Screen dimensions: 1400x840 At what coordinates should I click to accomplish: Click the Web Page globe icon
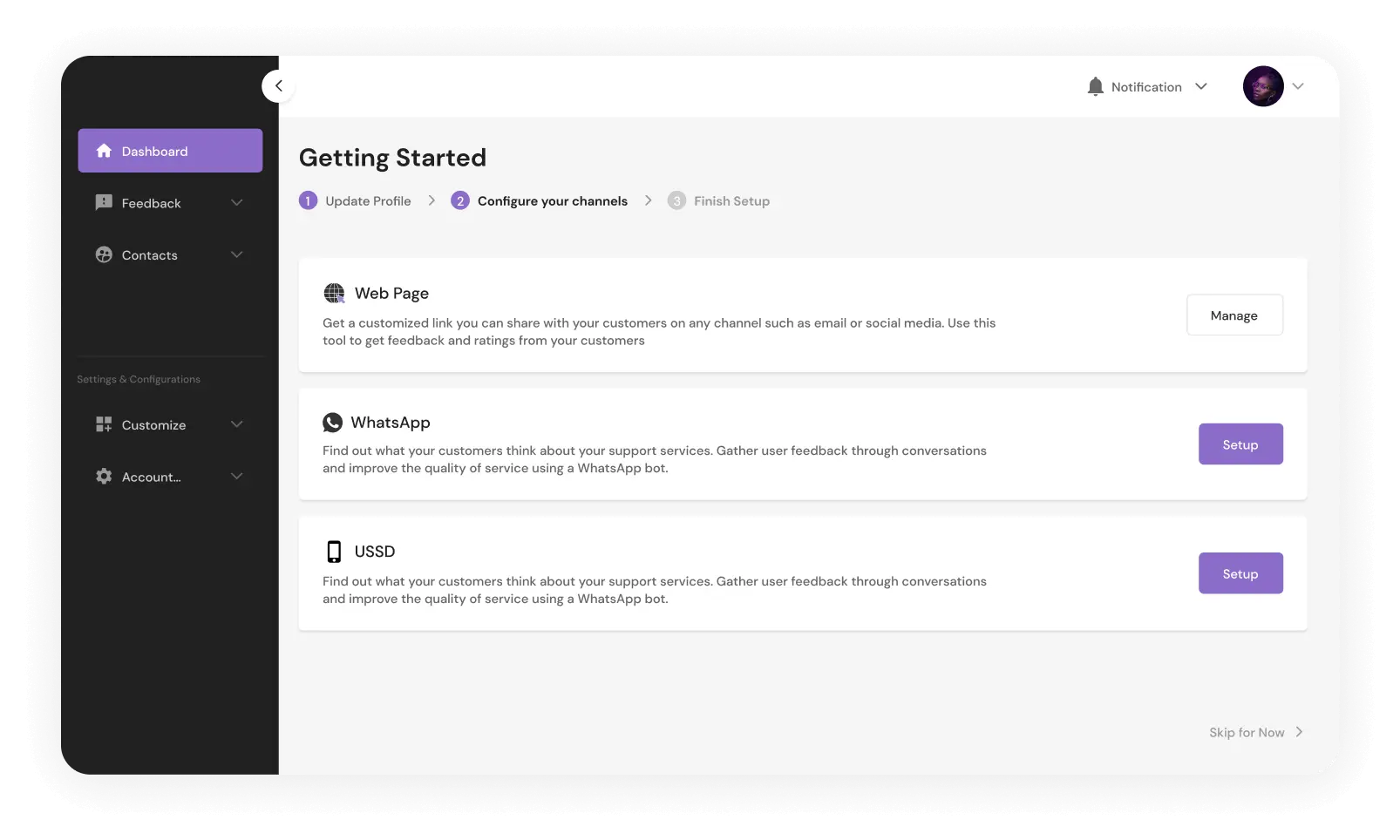pyautogui.click(x=334, y=294)
